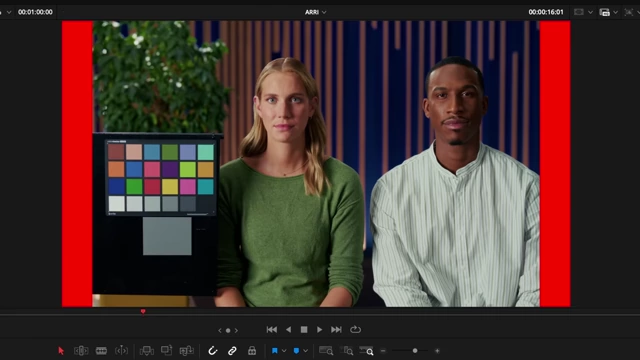The height and width of the screenshot is (360, 640).
Task: Play the timeline in reverse
Action: click(x=288, y=329)
